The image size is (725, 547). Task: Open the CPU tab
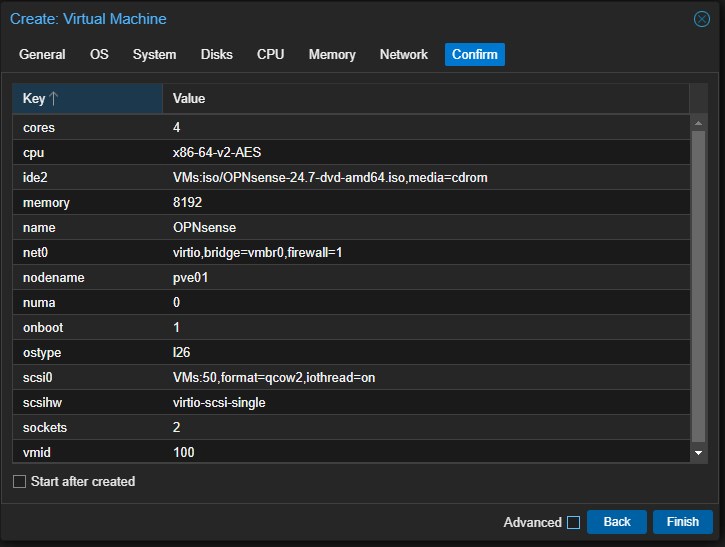click(270, 55)
